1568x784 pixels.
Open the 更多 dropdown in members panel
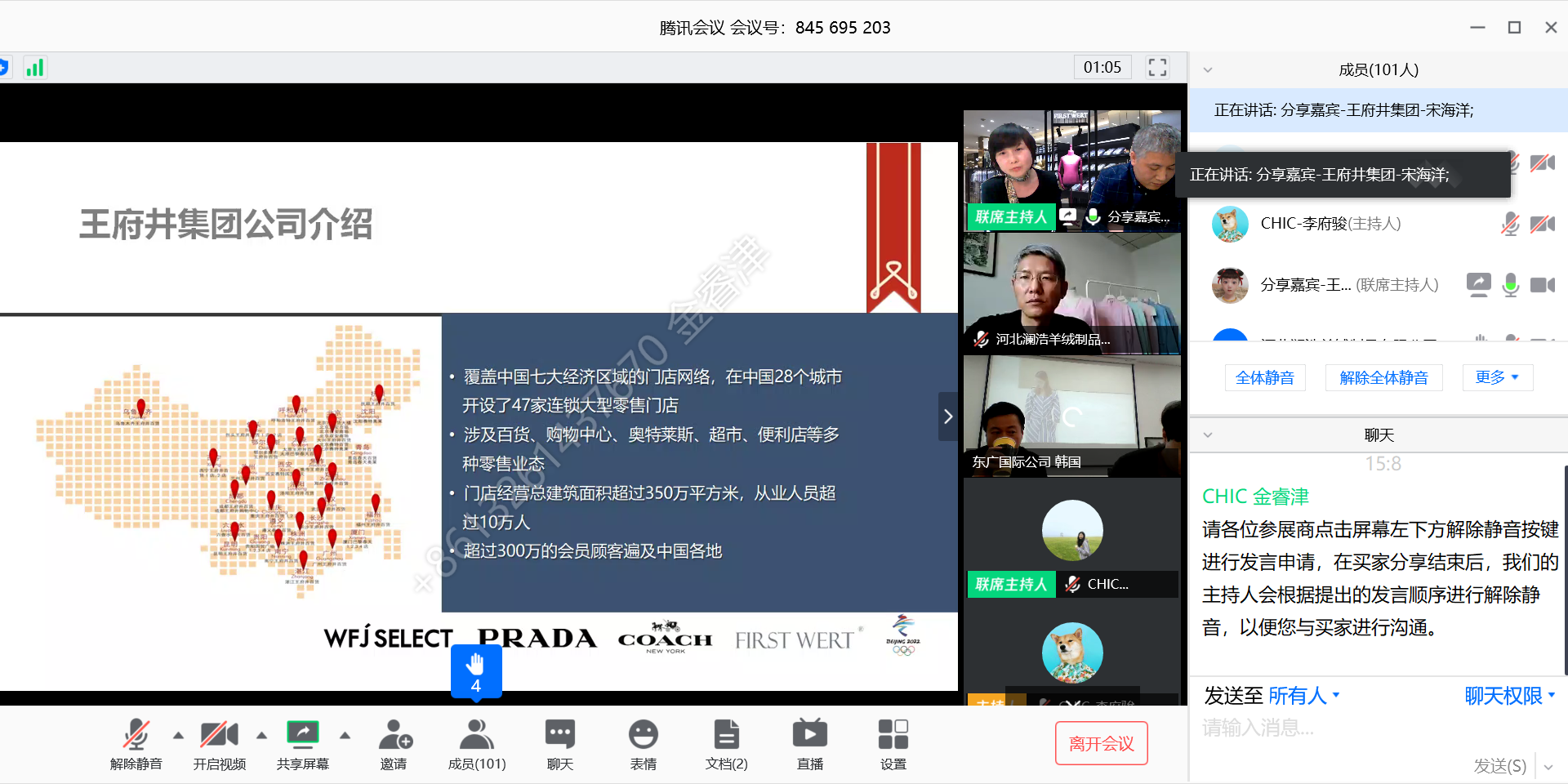coord(1497,377)
